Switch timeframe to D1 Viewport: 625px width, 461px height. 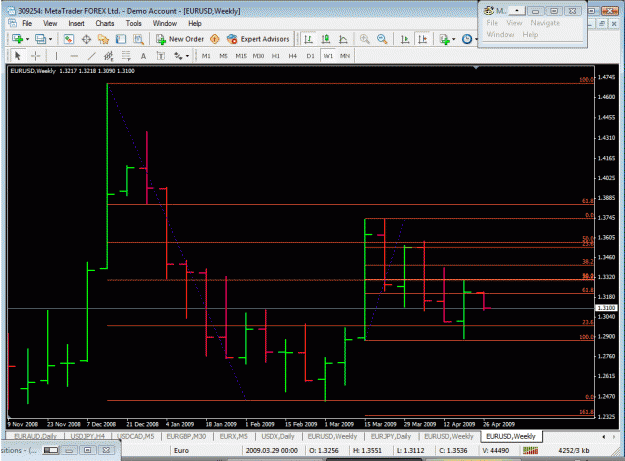tap(310, 56)
